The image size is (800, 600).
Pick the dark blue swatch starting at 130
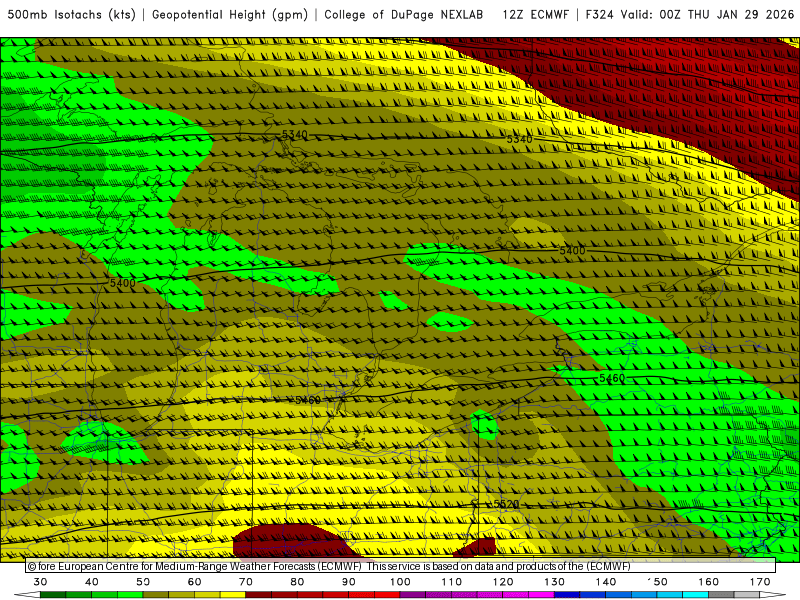(x=567, y=595)
